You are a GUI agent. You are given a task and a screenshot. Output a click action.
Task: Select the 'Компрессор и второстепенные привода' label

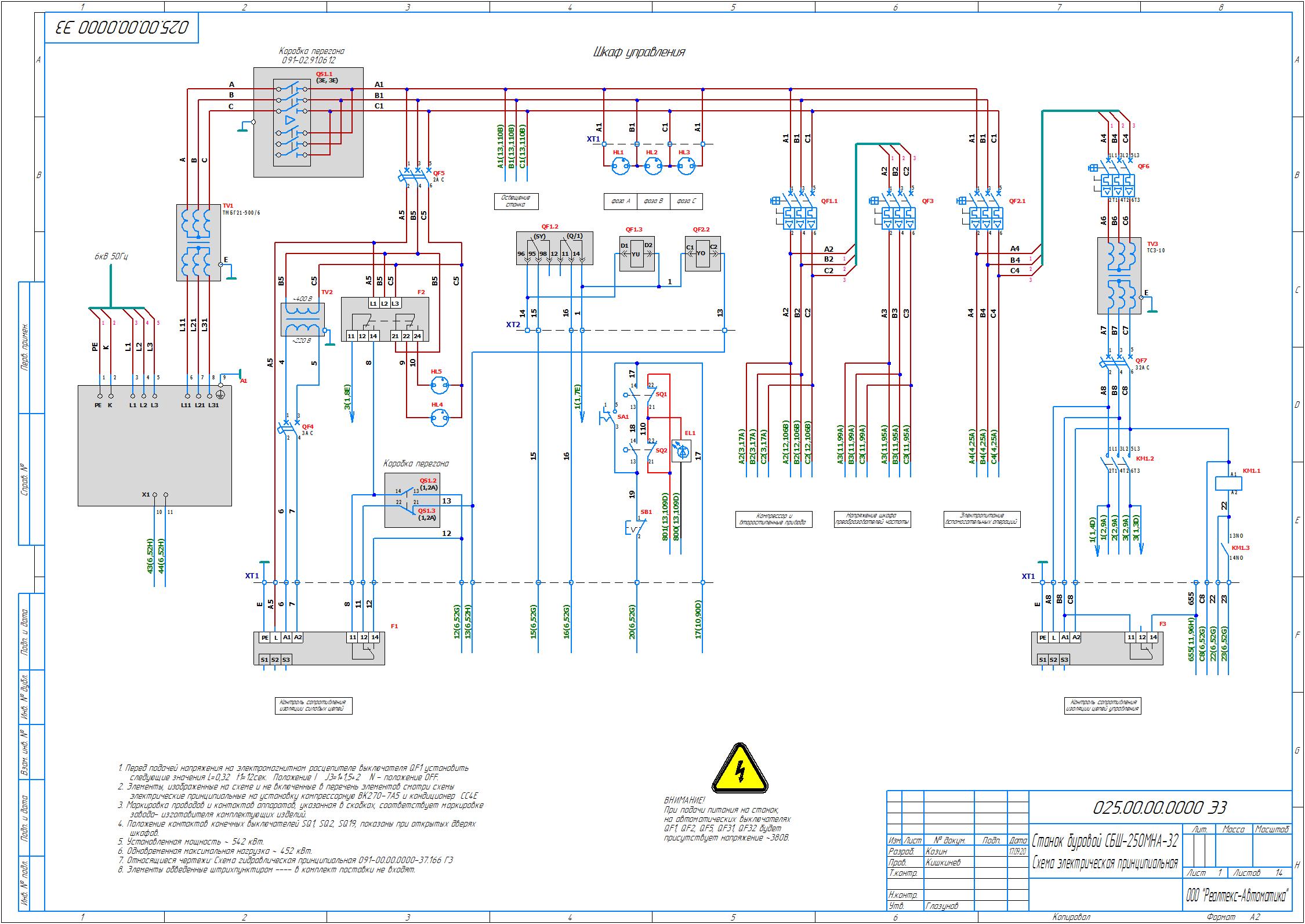pyautogui.click(x=774, y=519)
